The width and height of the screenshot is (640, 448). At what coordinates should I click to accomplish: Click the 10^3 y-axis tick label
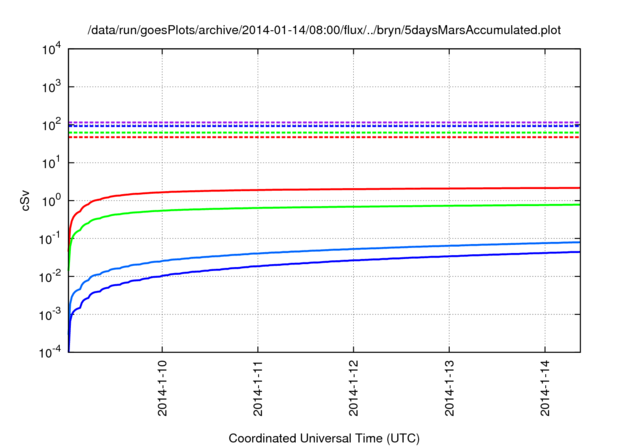point(51,86)
